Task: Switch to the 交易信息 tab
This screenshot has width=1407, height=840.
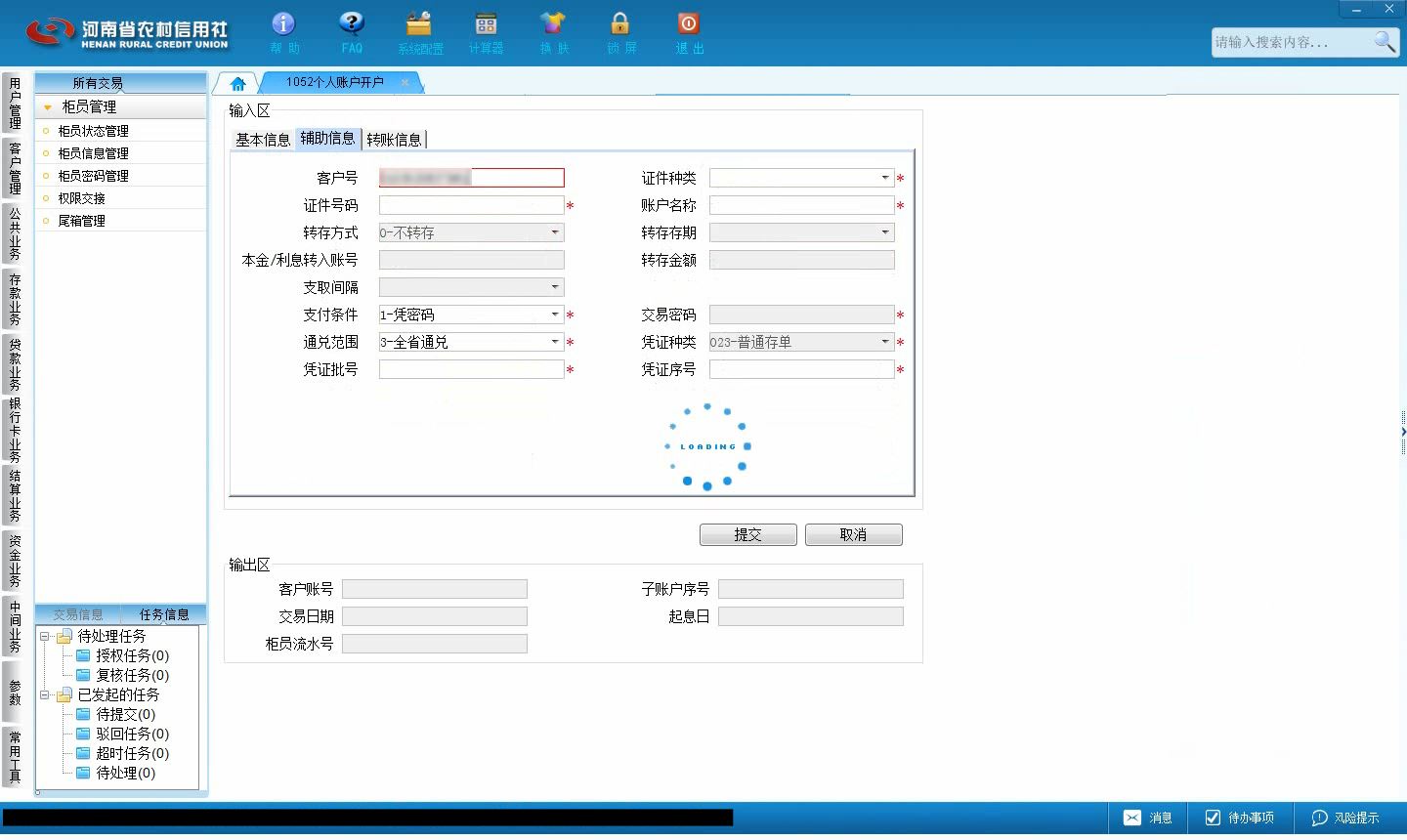Action: pyautogui.click(x=78, y=614)
